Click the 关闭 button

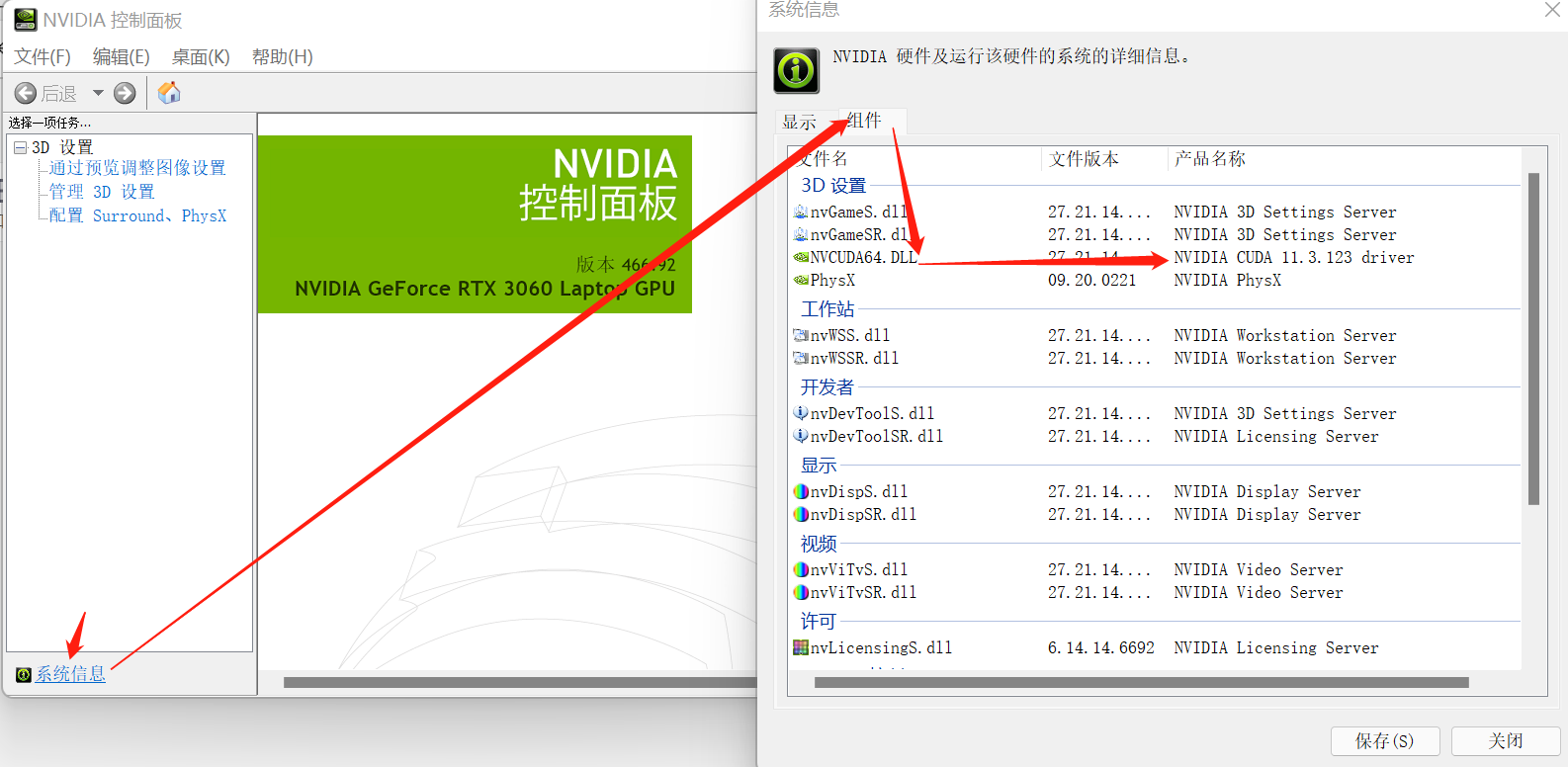(x=1506, y=740)
